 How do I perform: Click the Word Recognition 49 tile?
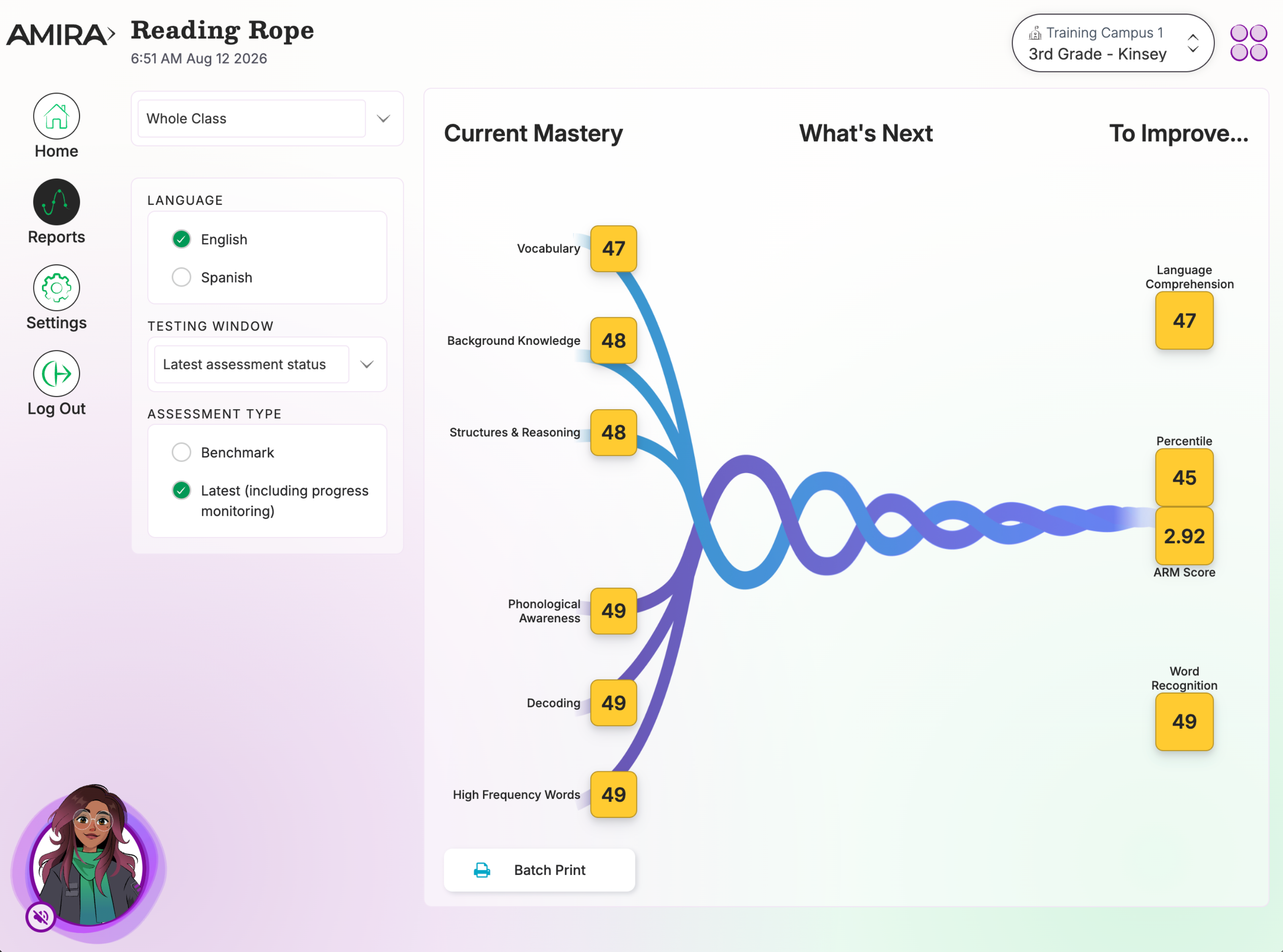click(1184, 721)
